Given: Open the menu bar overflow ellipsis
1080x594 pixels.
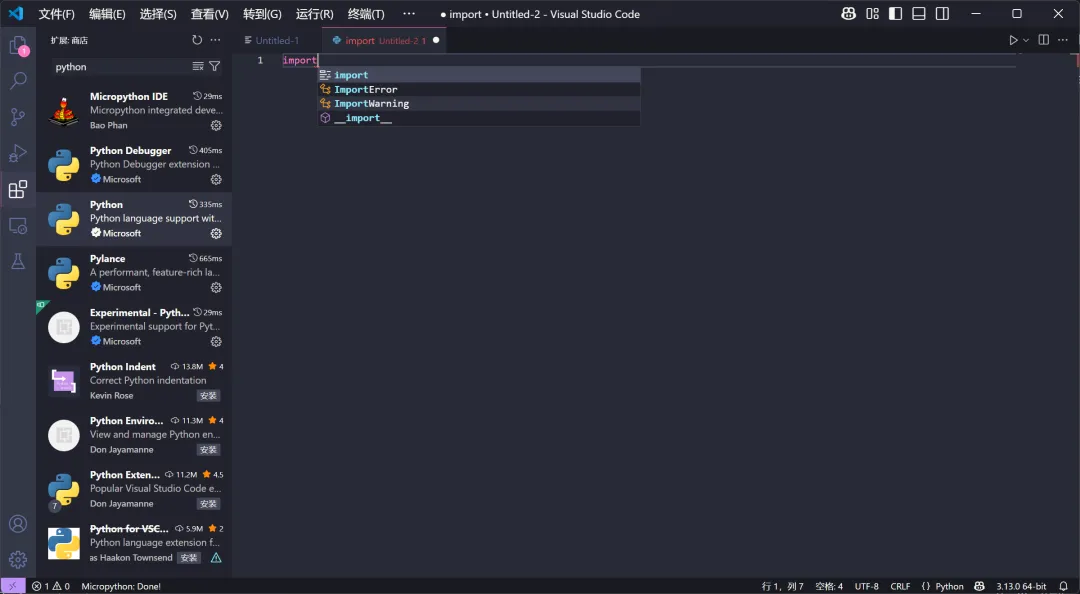Looking at the screenshot, I should [x=409, y=14].
